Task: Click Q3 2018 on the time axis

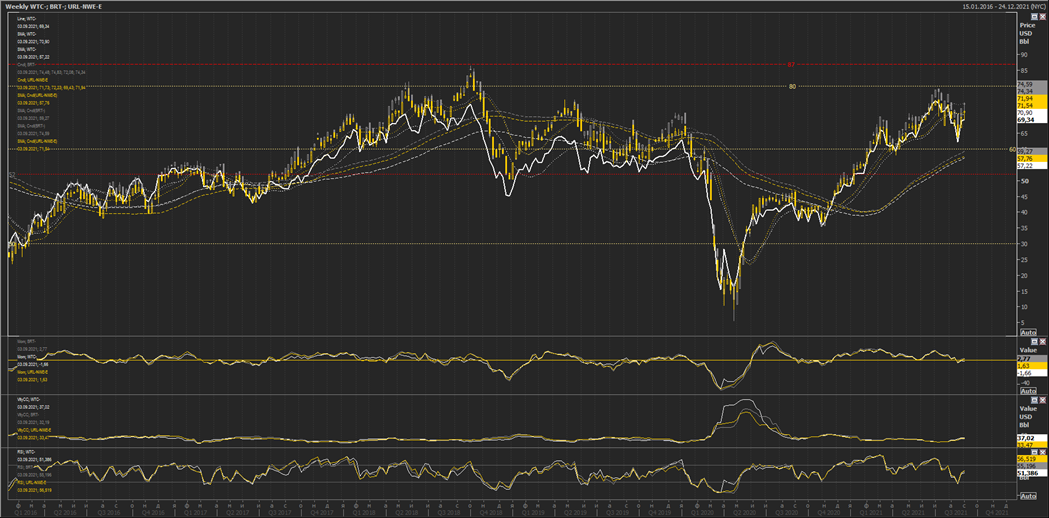Action: pyautogui.click(x=450, y=512)
